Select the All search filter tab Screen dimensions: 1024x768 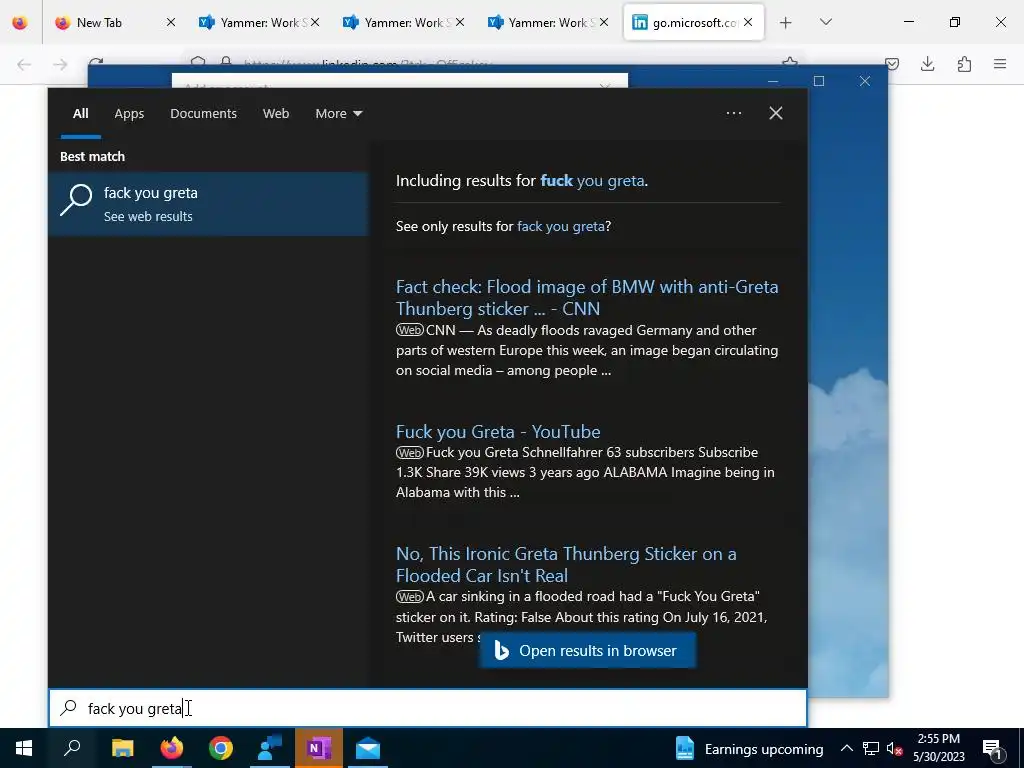click(81, 114)
